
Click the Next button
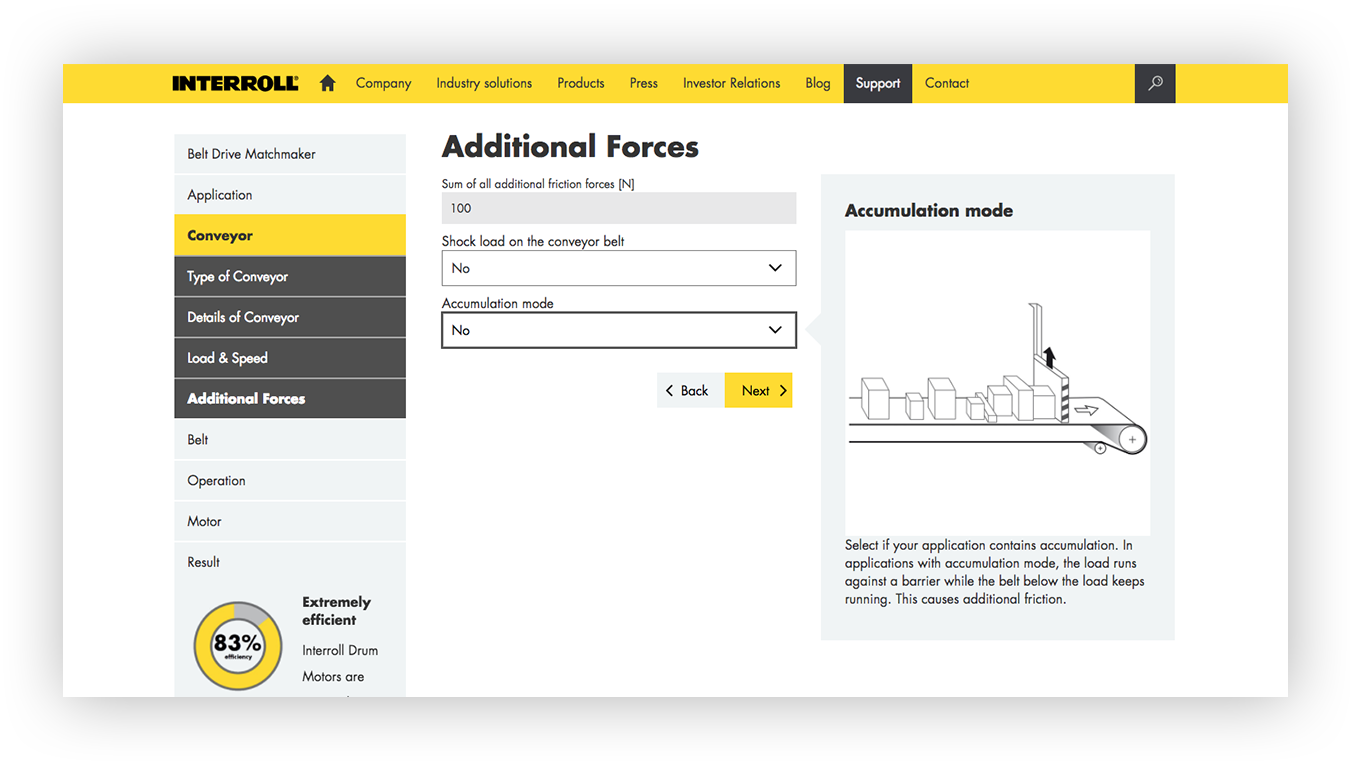pyautogui.click(x=759, y=391)
